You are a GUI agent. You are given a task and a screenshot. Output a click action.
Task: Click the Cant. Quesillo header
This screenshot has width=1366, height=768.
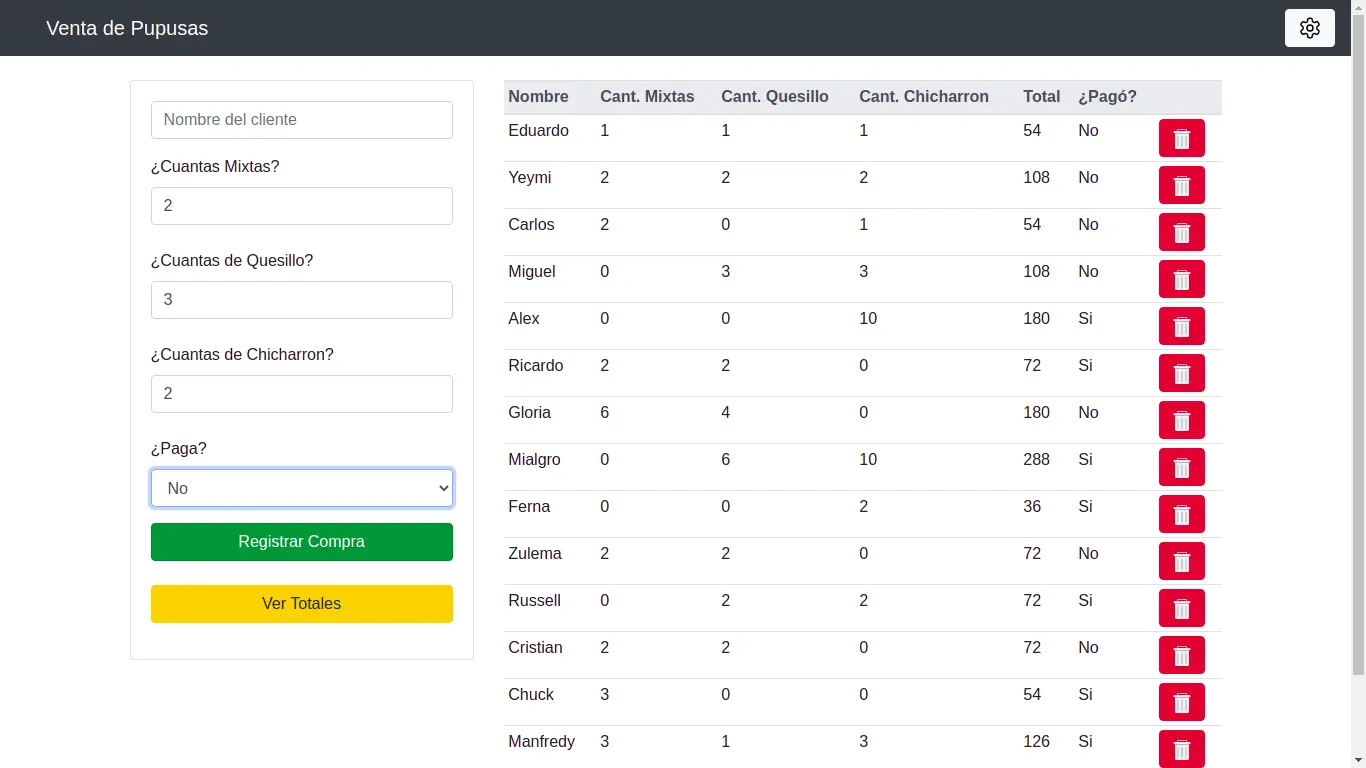pos(775,97)
